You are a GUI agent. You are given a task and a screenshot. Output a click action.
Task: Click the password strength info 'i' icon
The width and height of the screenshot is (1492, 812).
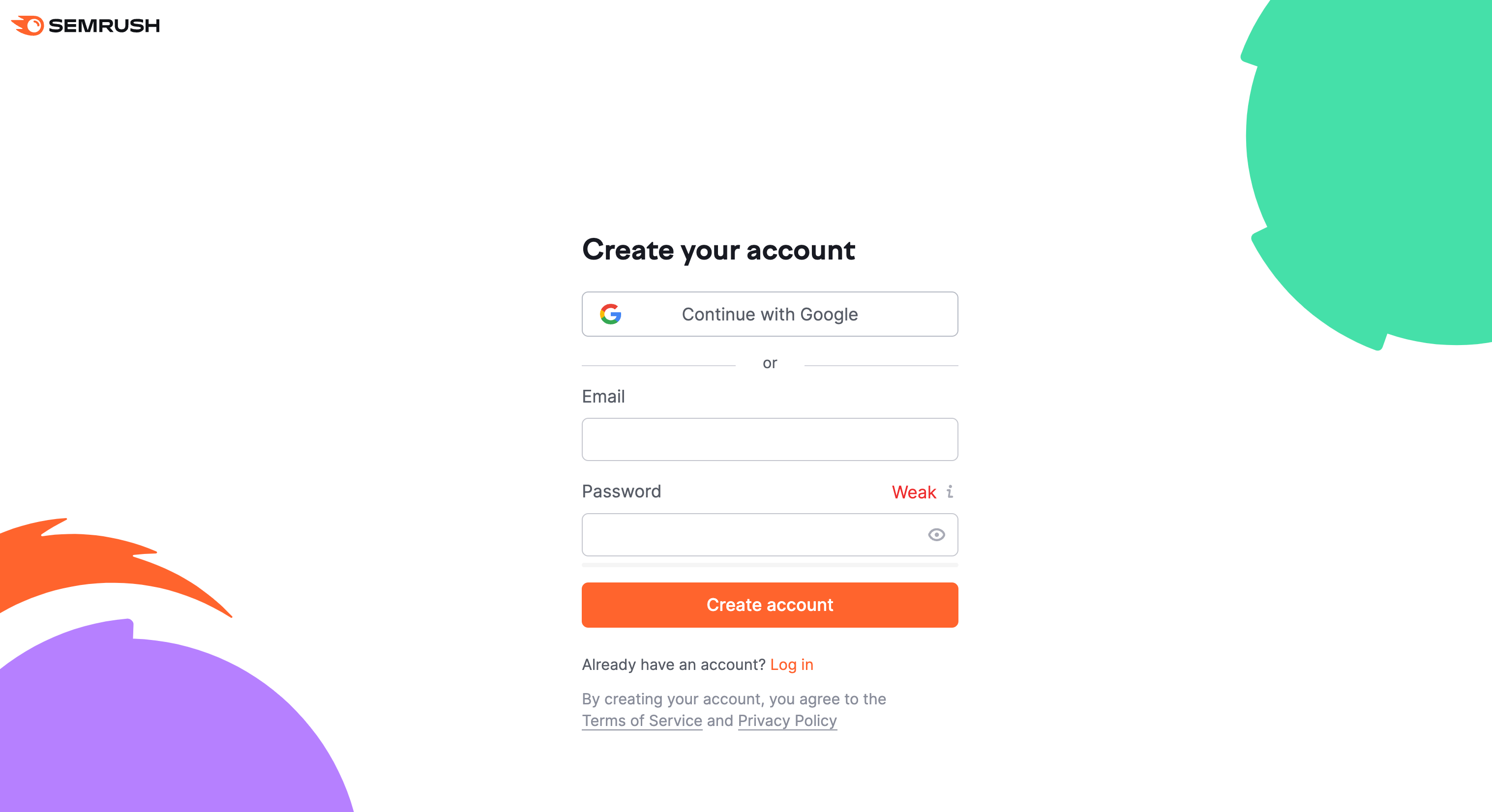[x=950, y=492]
